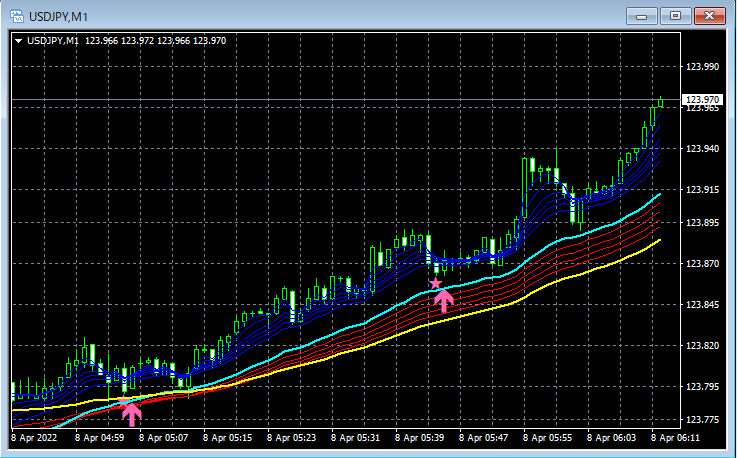Click the 8 Apr 06:03 time label
The height and width of the screenshot is (458, 738).
[611, 438]
